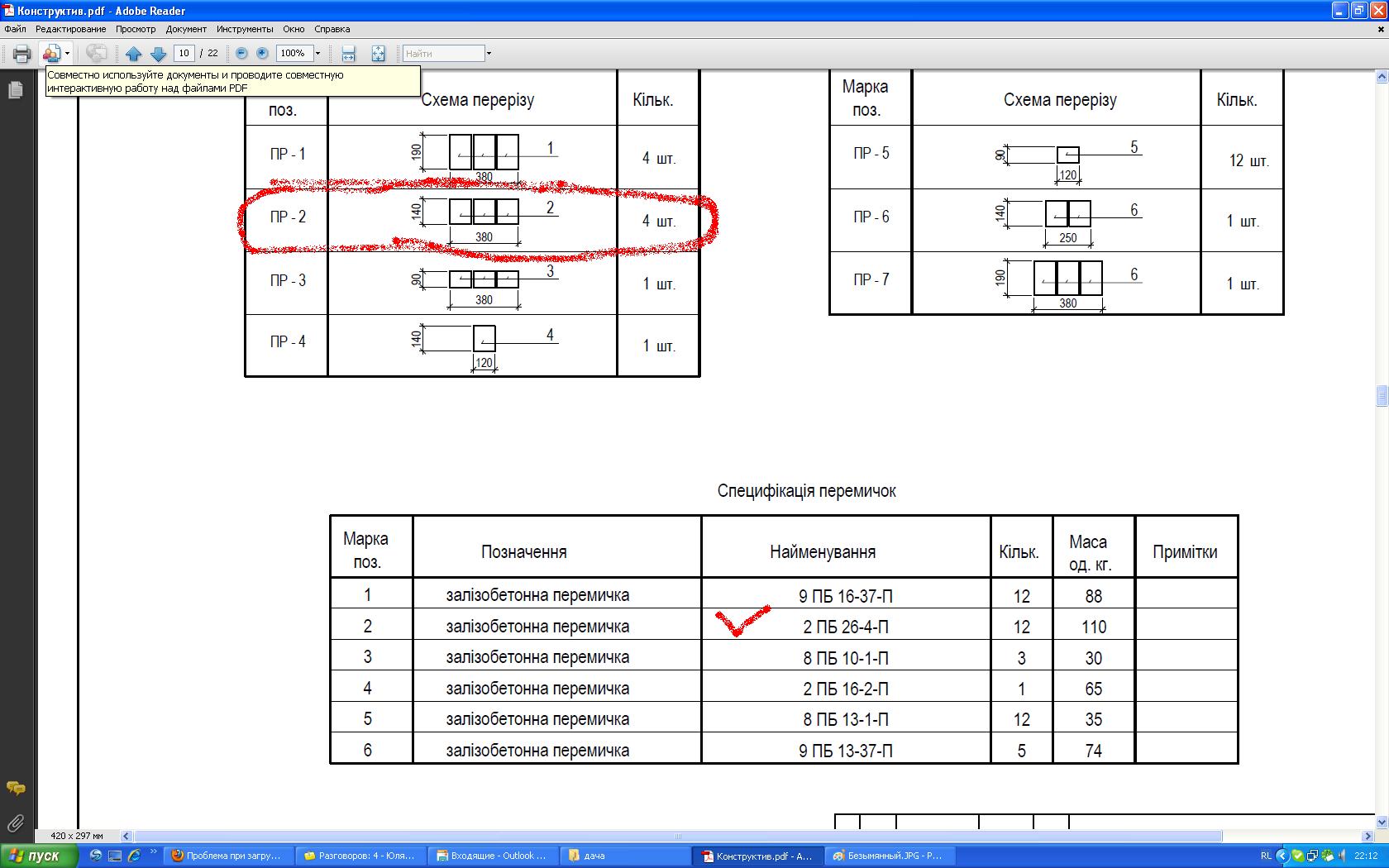1389x868 pixels.
Task: Open the Pages panel in sidebar
Action: pyautogui.click(x=15, y=90)
